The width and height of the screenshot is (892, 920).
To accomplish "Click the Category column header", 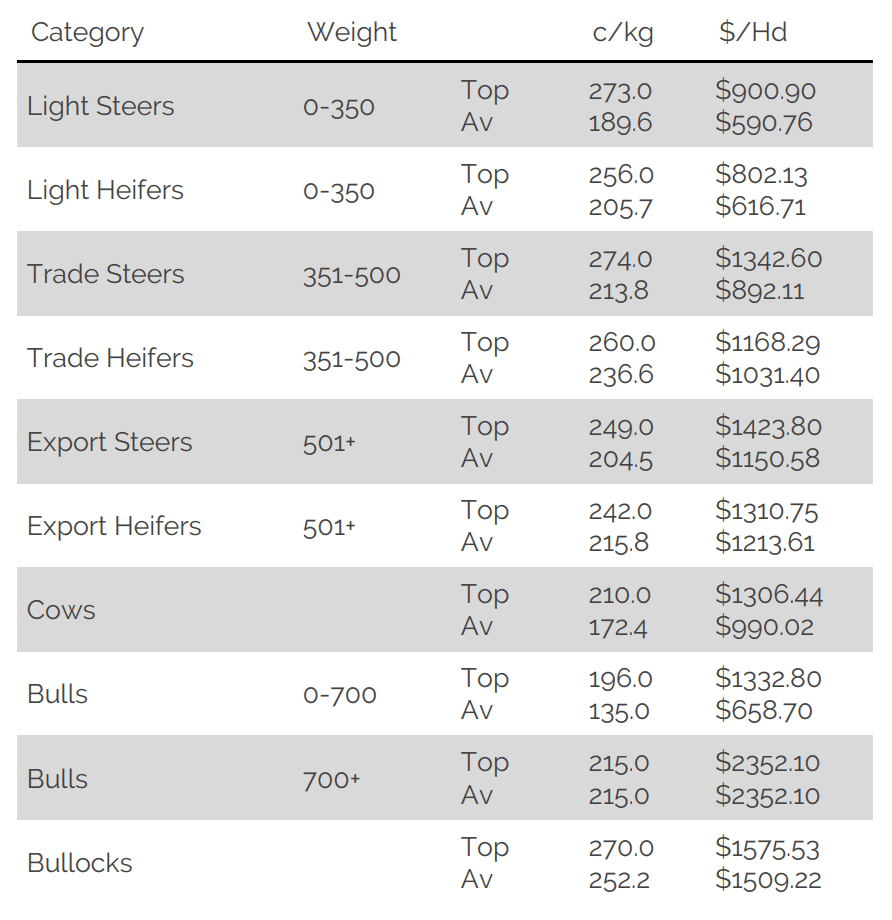I will [87, 33].
